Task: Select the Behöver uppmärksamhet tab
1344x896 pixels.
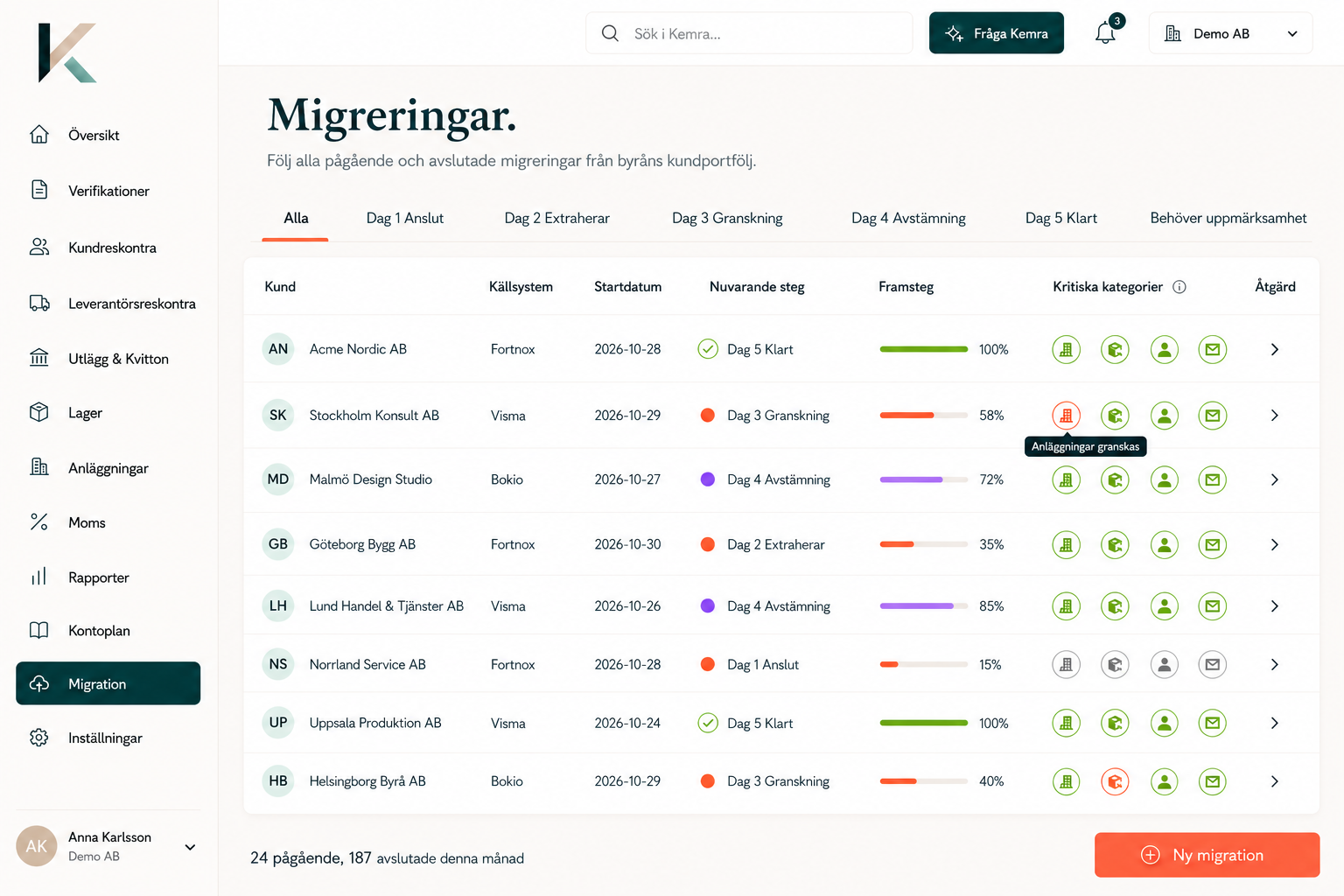Action: (x=1228, y=218)
